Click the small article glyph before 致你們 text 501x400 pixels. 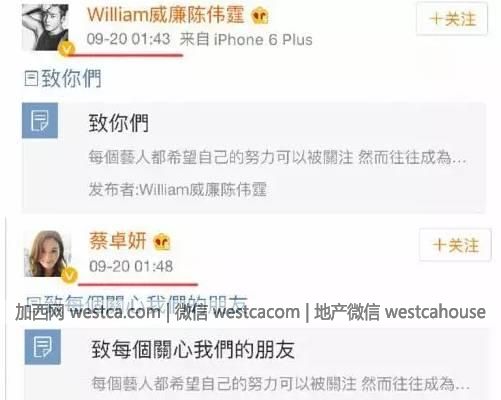31,79
